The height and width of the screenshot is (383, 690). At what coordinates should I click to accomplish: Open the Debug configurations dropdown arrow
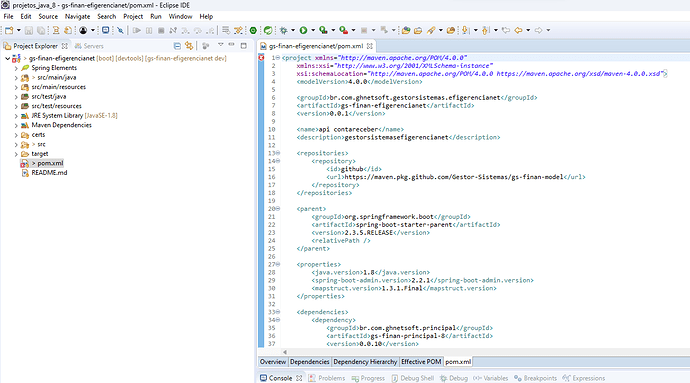[x=293, y=30]
